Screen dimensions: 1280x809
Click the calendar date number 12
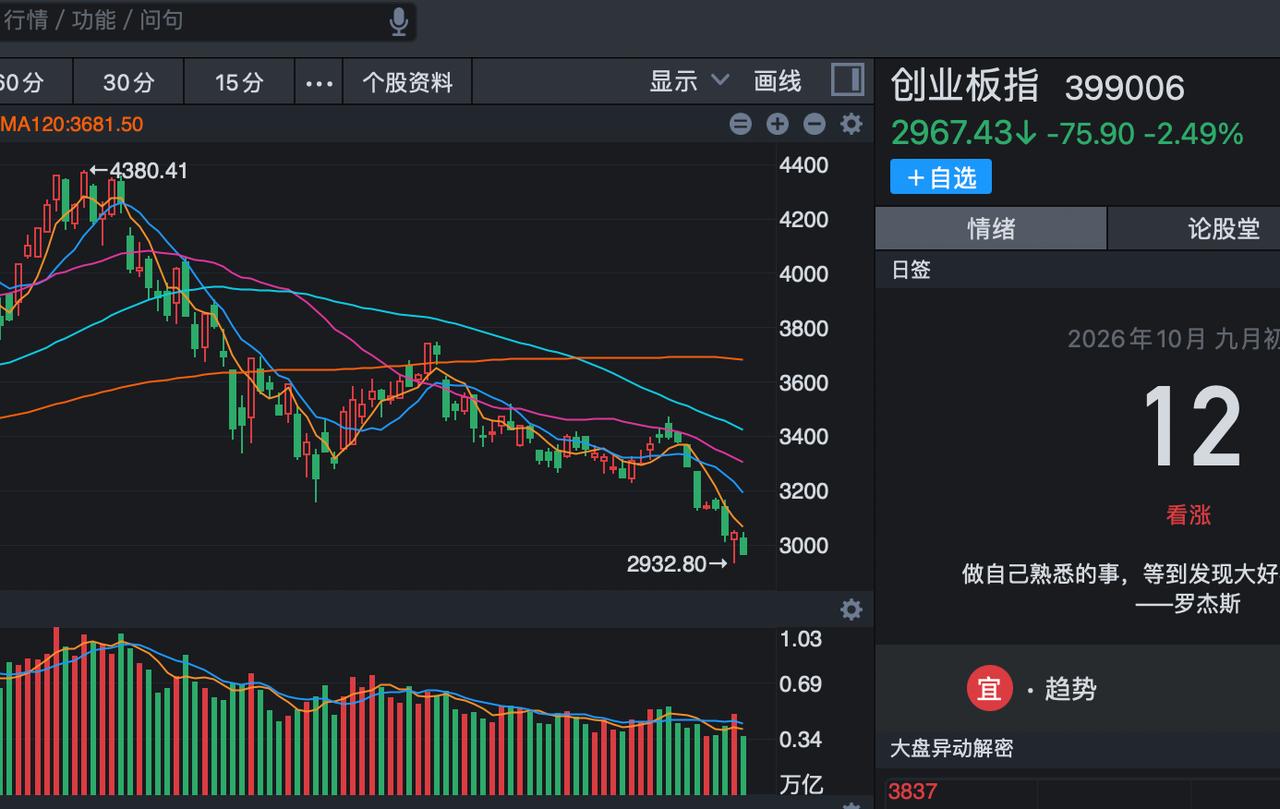coord(1192,428)
